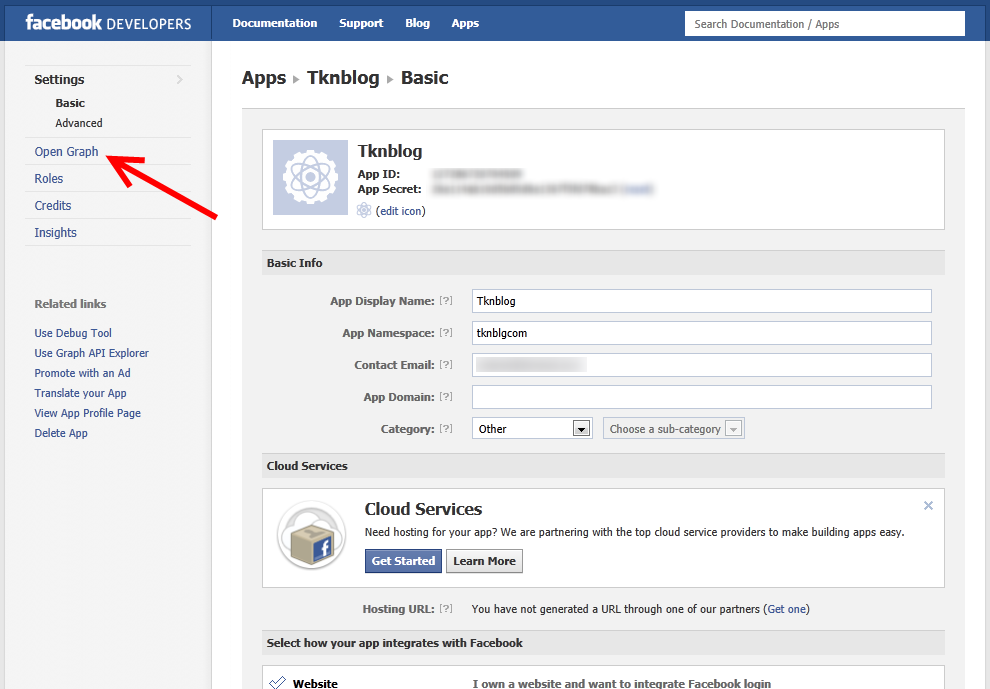Screen dimensions: 990x689
Task: Open the Insights section
Action: coord(56,233)
